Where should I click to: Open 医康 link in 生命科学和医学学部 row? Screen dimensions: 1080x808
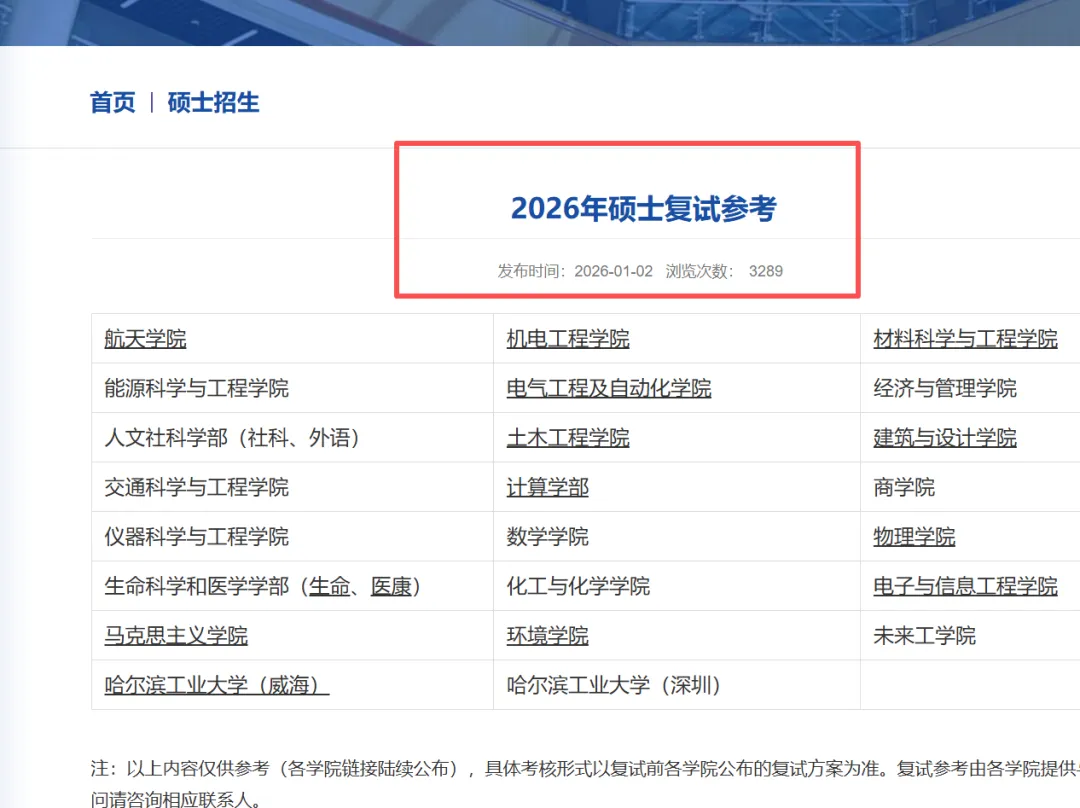[x=391, y=587]
